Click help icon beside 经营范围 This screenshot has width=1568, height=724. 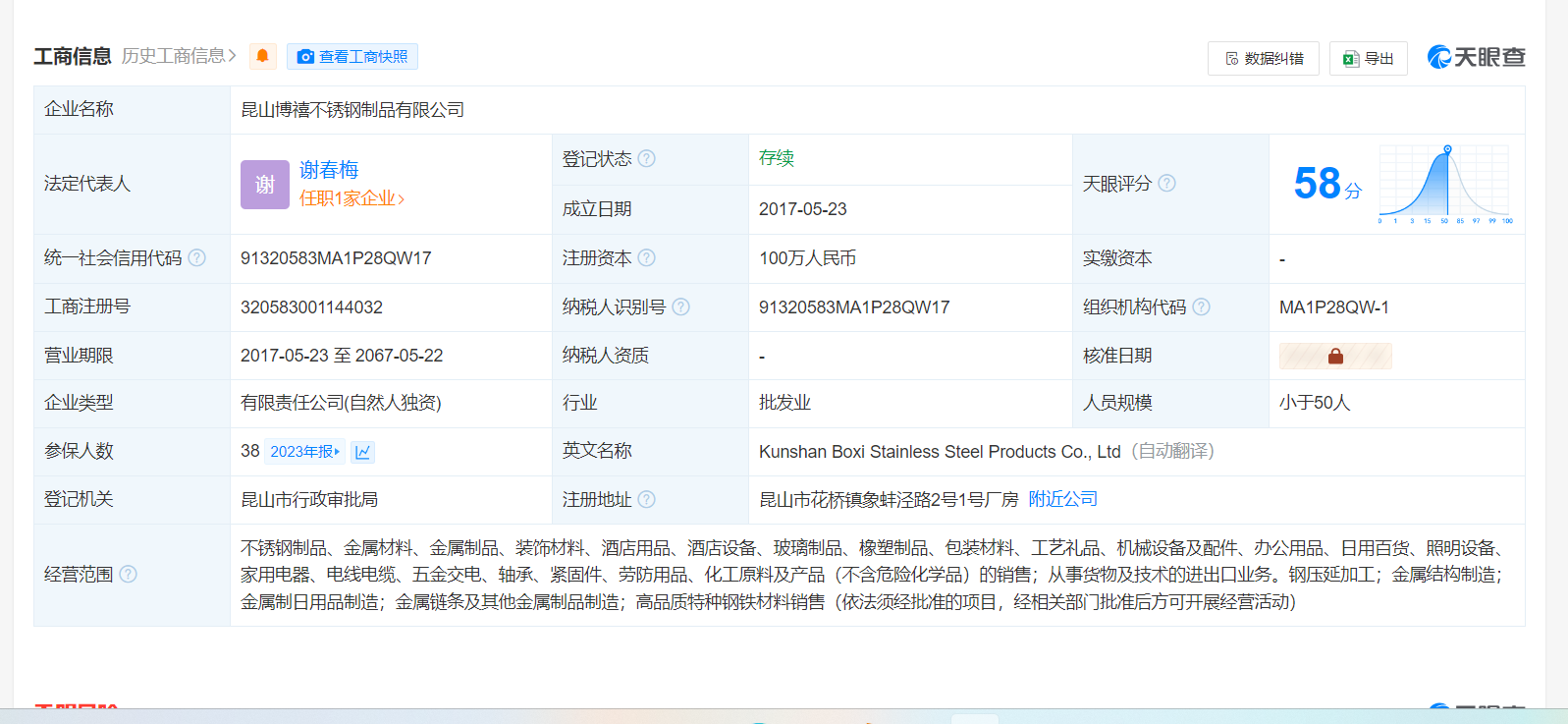click(128, 574)
